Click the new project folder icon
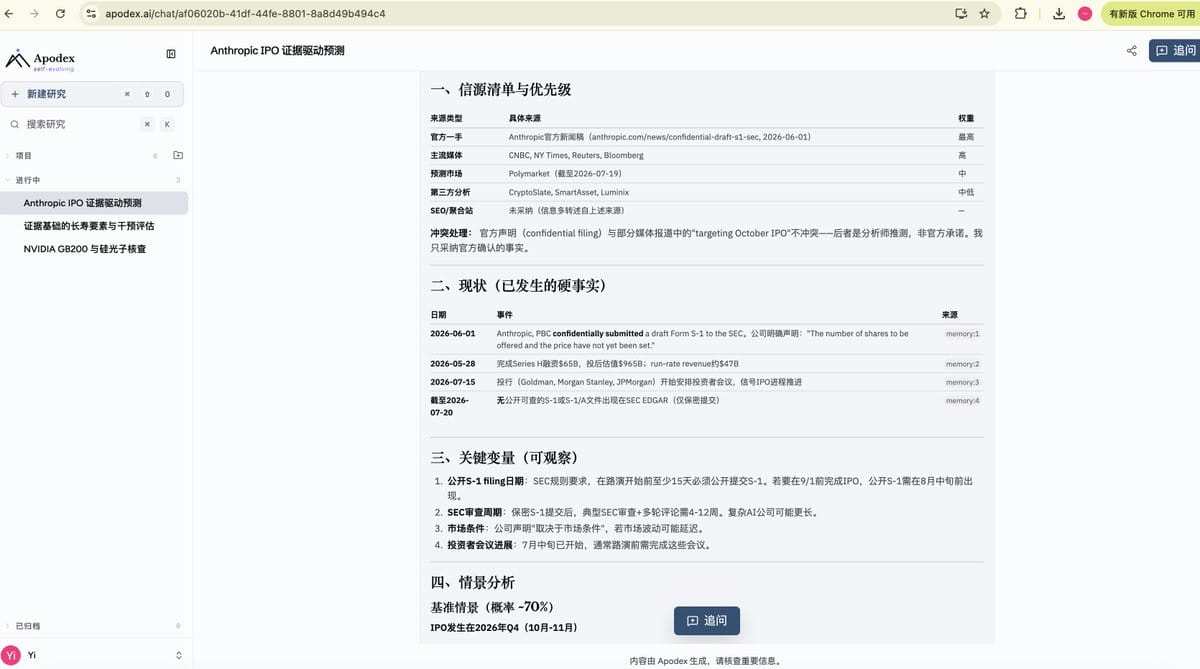The image size is (1200, 669). pyautogui.click(x=178, y=156)
